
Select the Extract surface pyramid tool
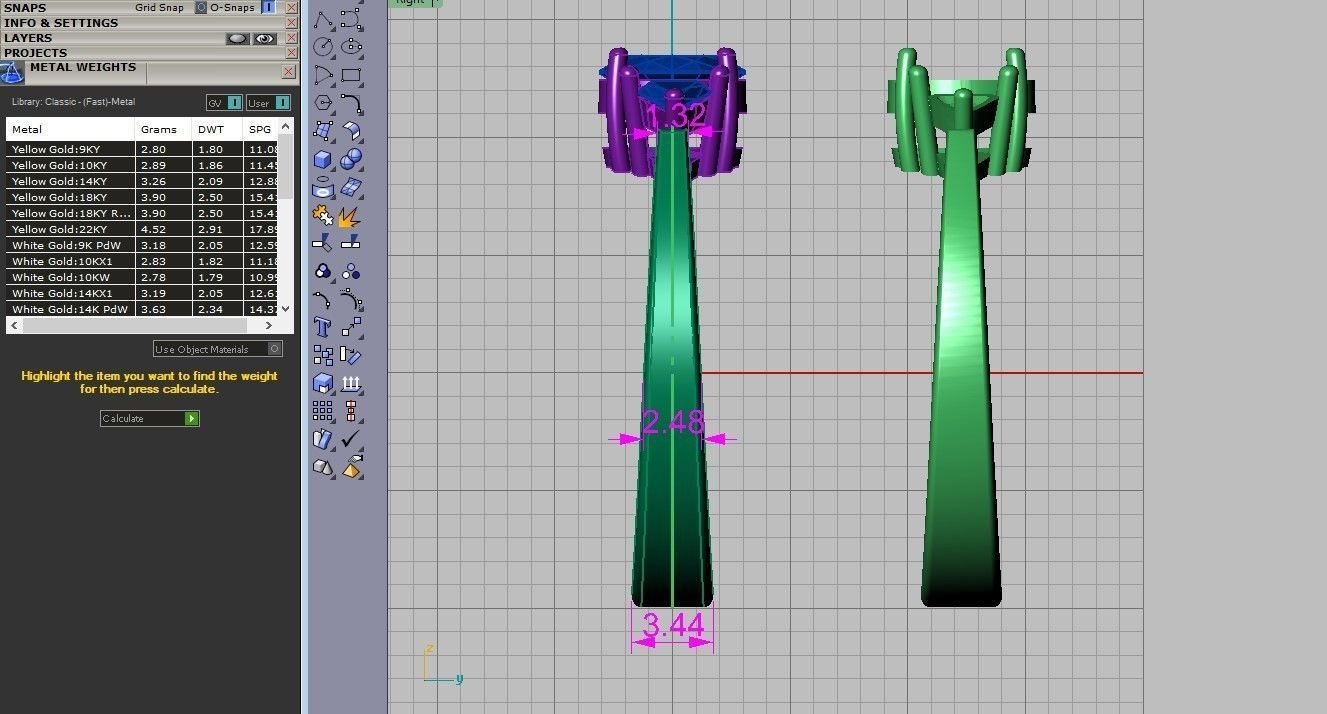[x=351, y=466]
